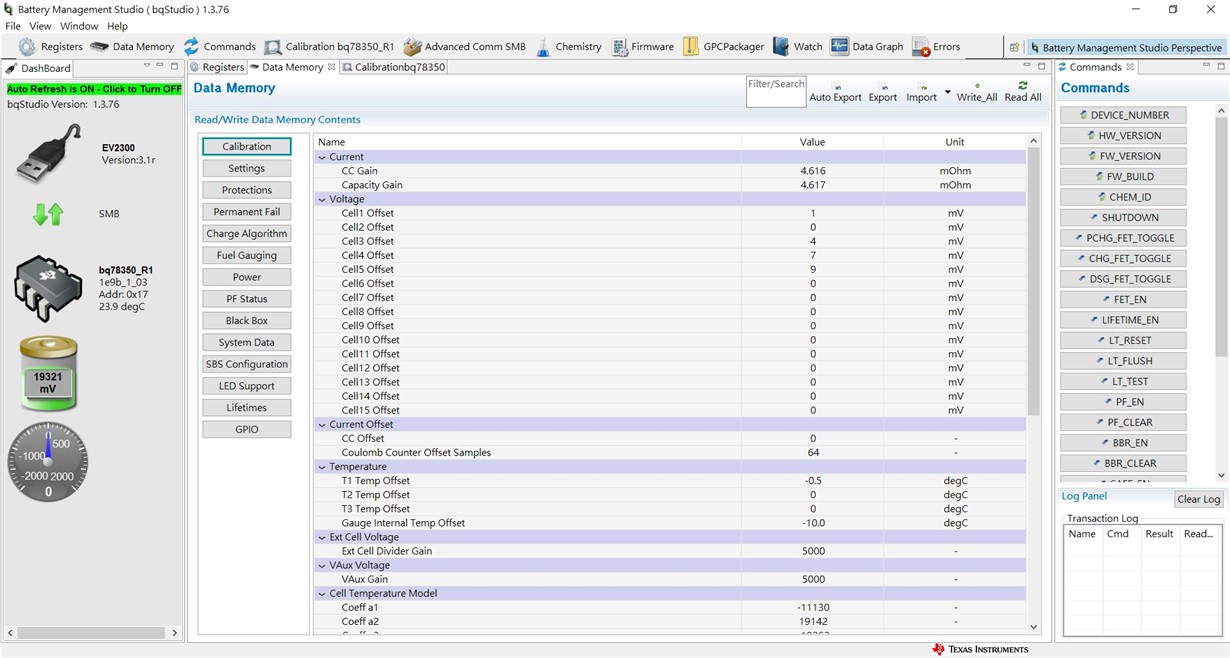
Task: Collapse the VAux Voltage section
Action: (x=322, y=565)
